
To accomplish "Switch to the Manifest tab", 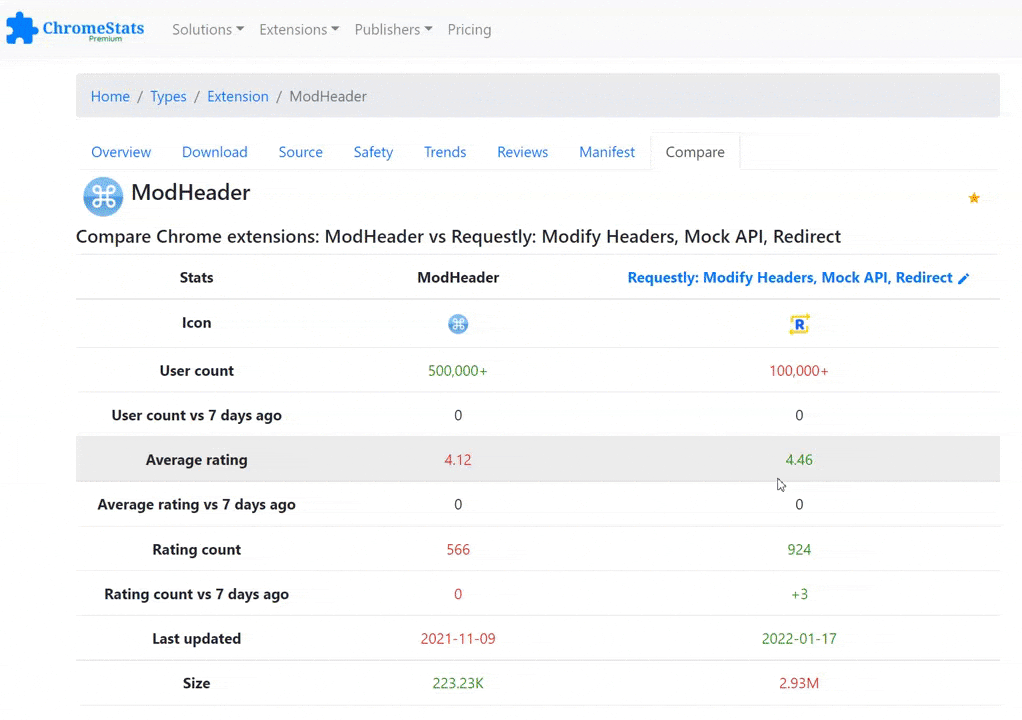I will (607, 152).
